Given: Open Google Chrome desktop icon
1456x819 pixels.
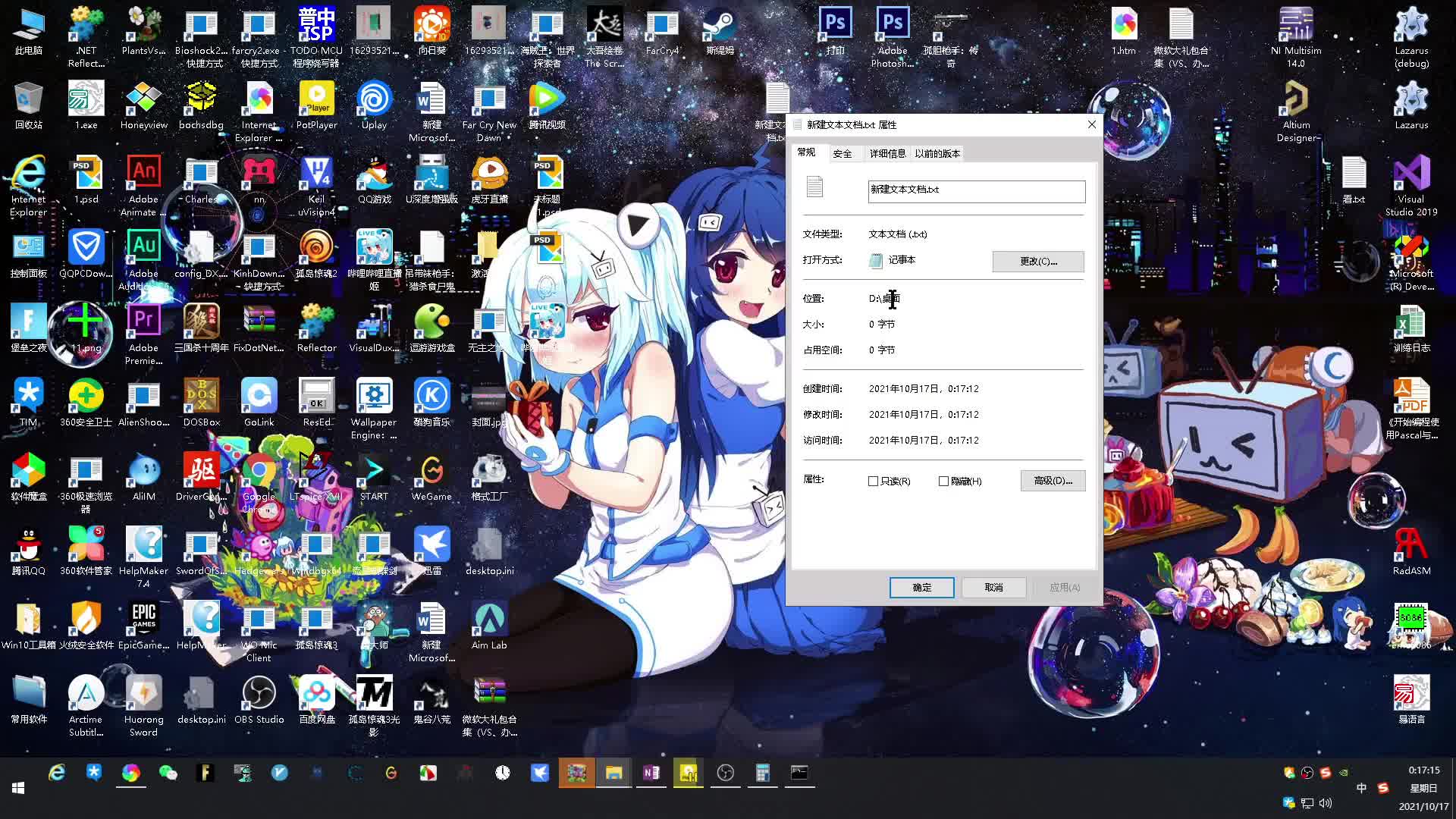Looking at the screenshot, I should pyautogui.click(x=259, y=484).
